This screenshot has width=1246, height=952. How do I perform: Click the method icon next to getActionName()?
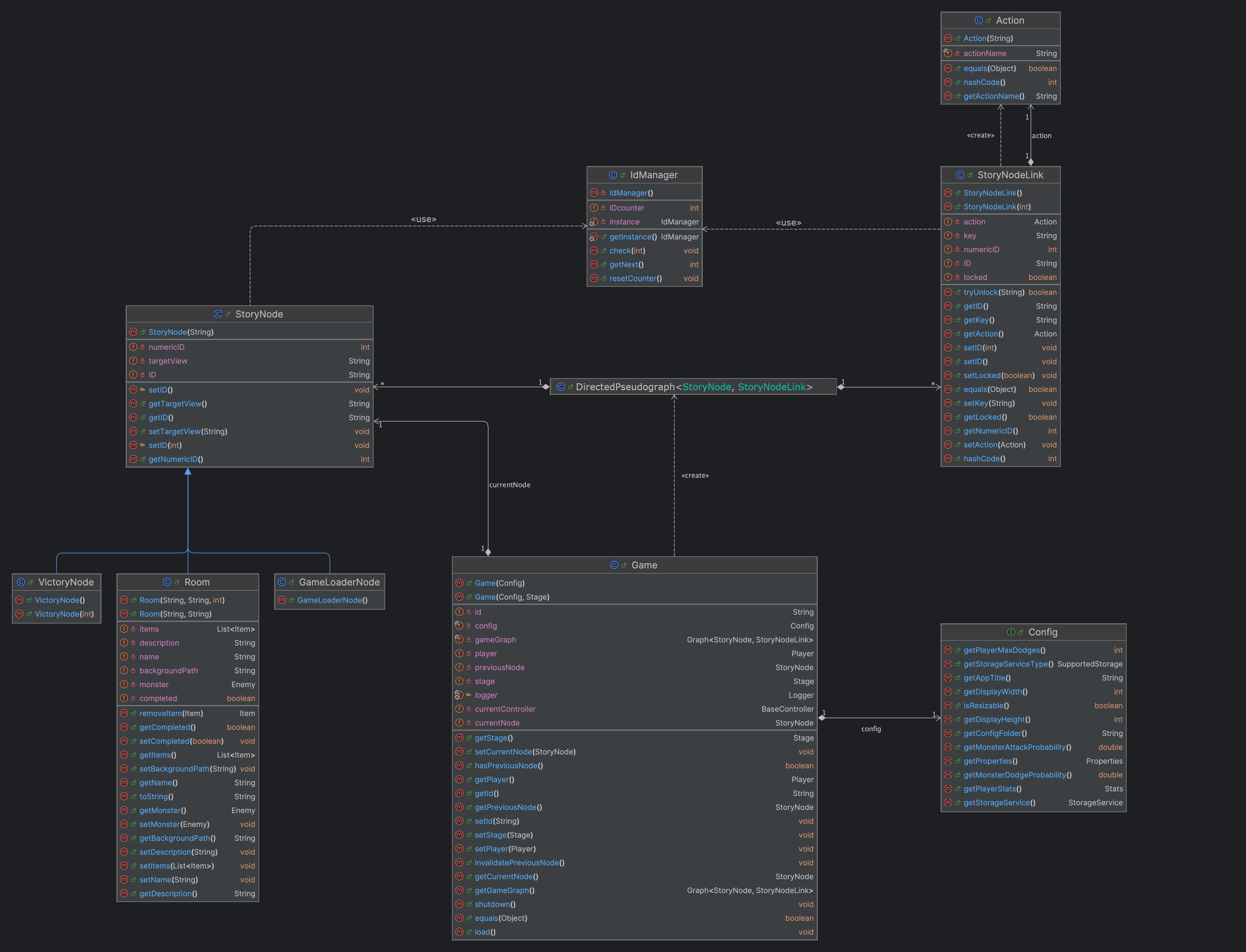click(x=948, y=96)
